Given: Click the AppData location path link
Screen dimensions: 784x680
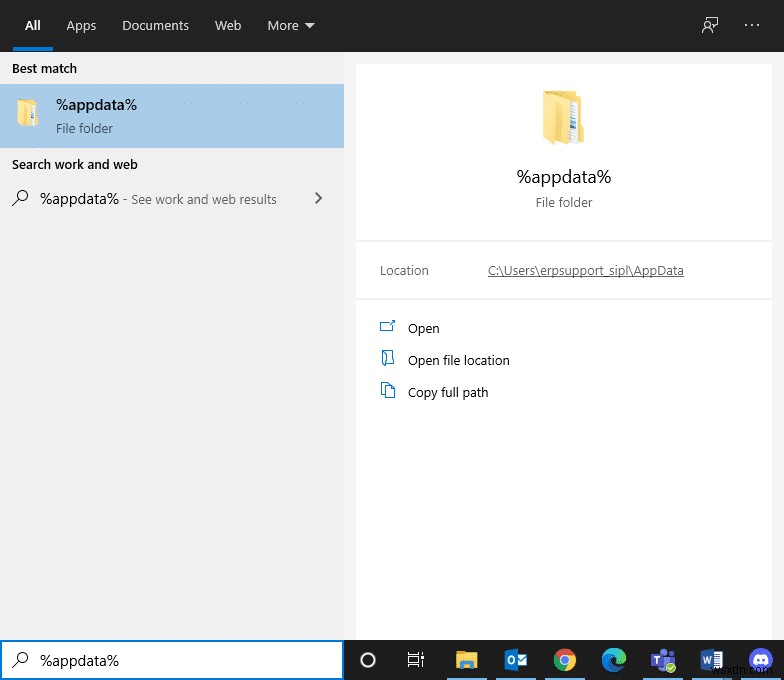Looking at the screenshot, I should pos(585,271).
